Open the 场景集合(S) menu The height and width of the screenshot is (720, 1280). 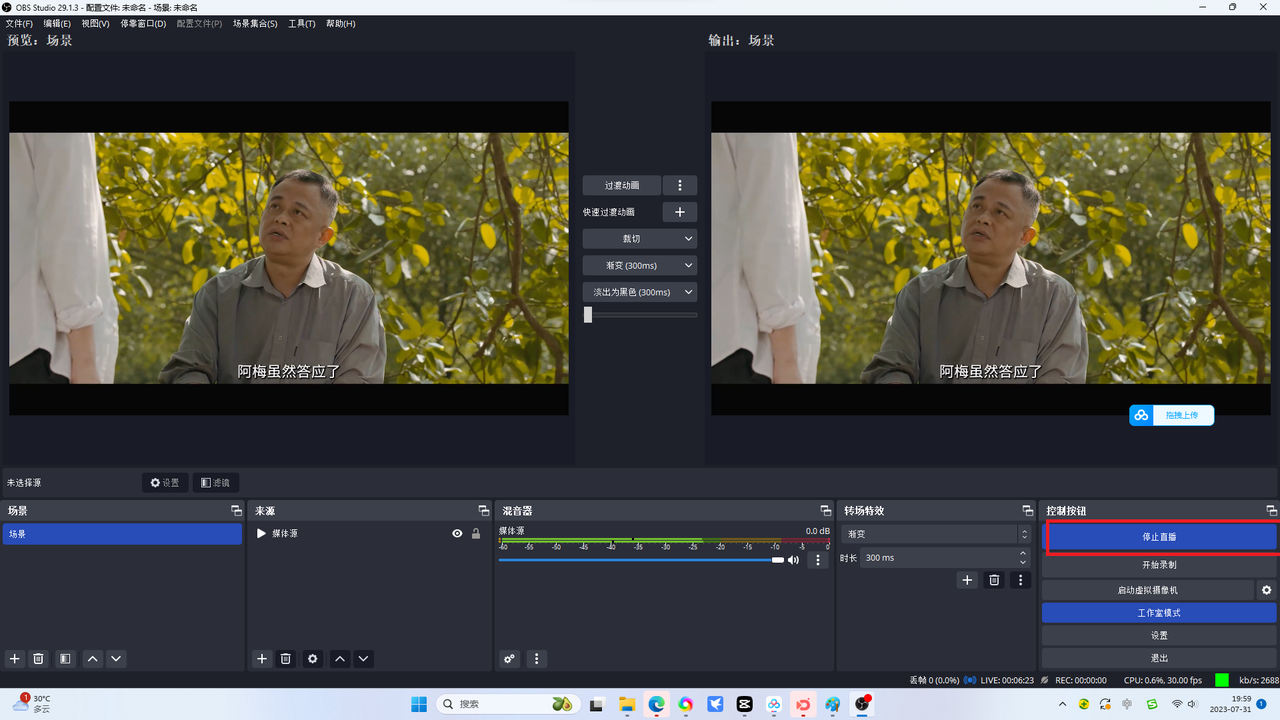(x=255, y=23)
